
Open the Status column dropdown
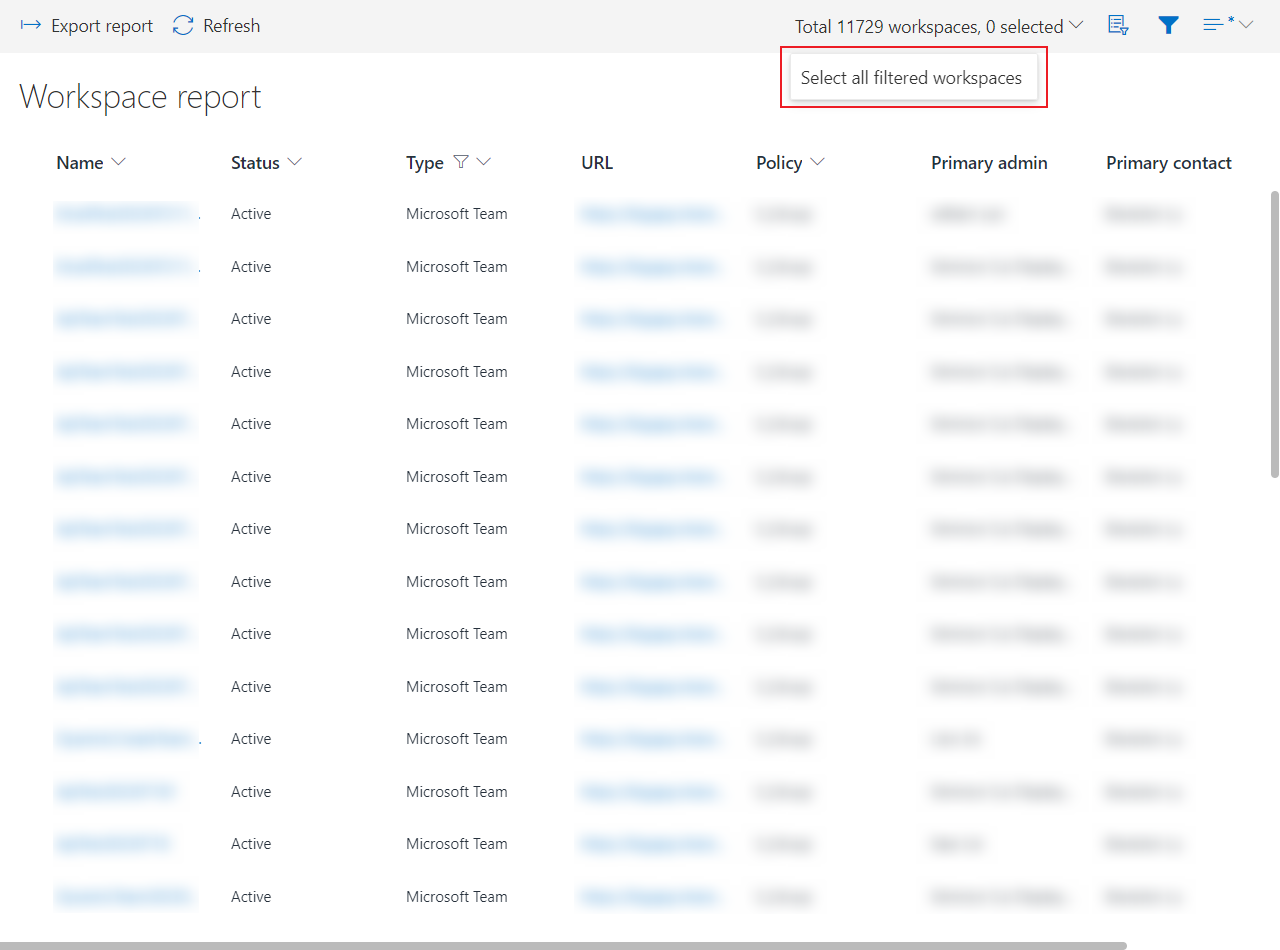tap(294, 162)
